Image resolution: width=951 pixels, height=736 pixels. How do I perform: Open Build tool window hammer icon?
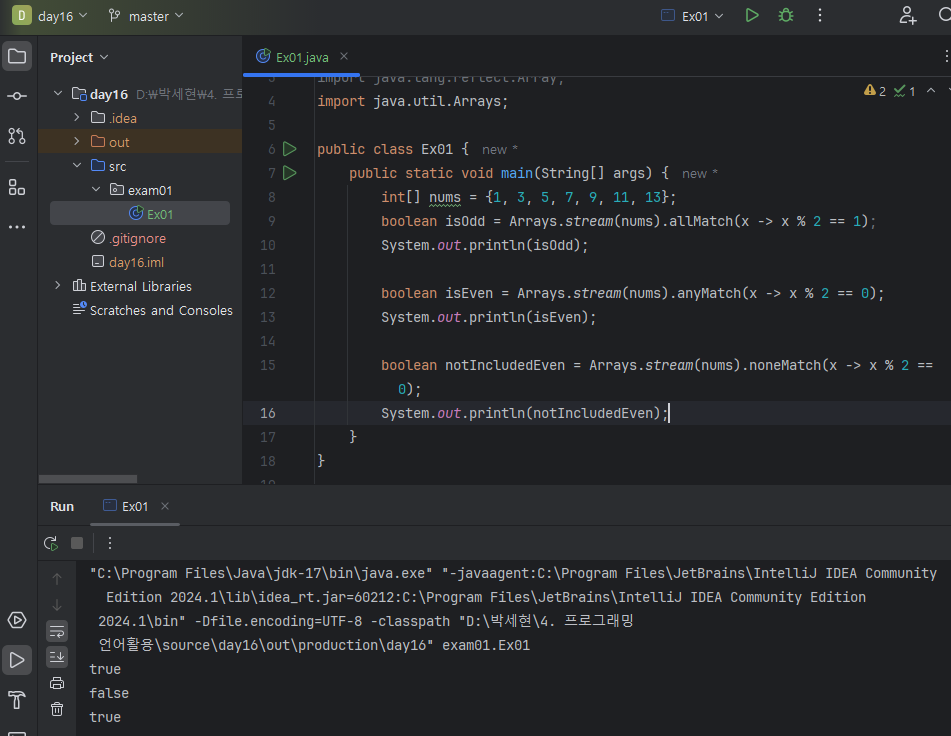[x=17, y=699]
